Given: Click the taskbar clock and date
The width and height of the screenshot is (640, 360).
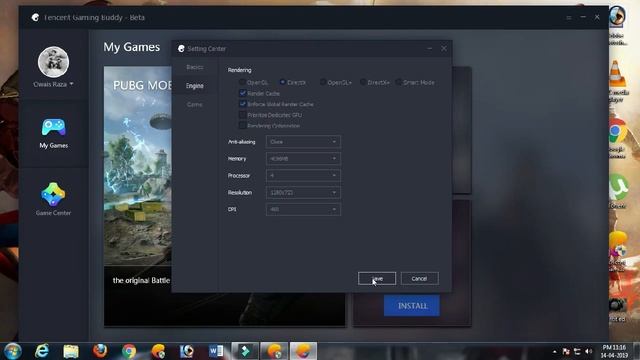Looking at the screenshot, I should (614, 351).
